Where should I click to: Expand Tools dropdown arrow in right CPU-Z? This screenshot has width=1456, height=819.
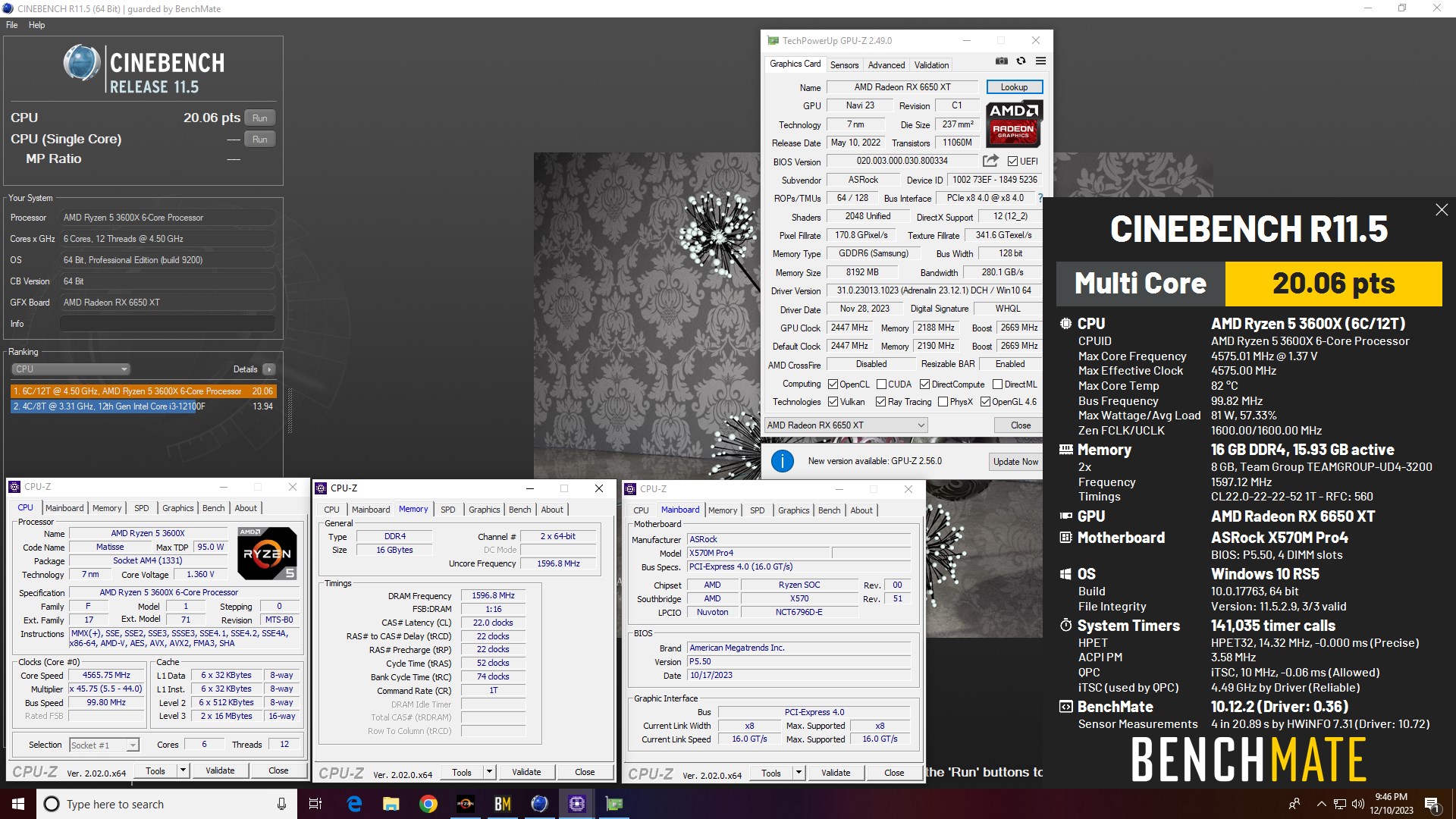[x=799, y=773]
